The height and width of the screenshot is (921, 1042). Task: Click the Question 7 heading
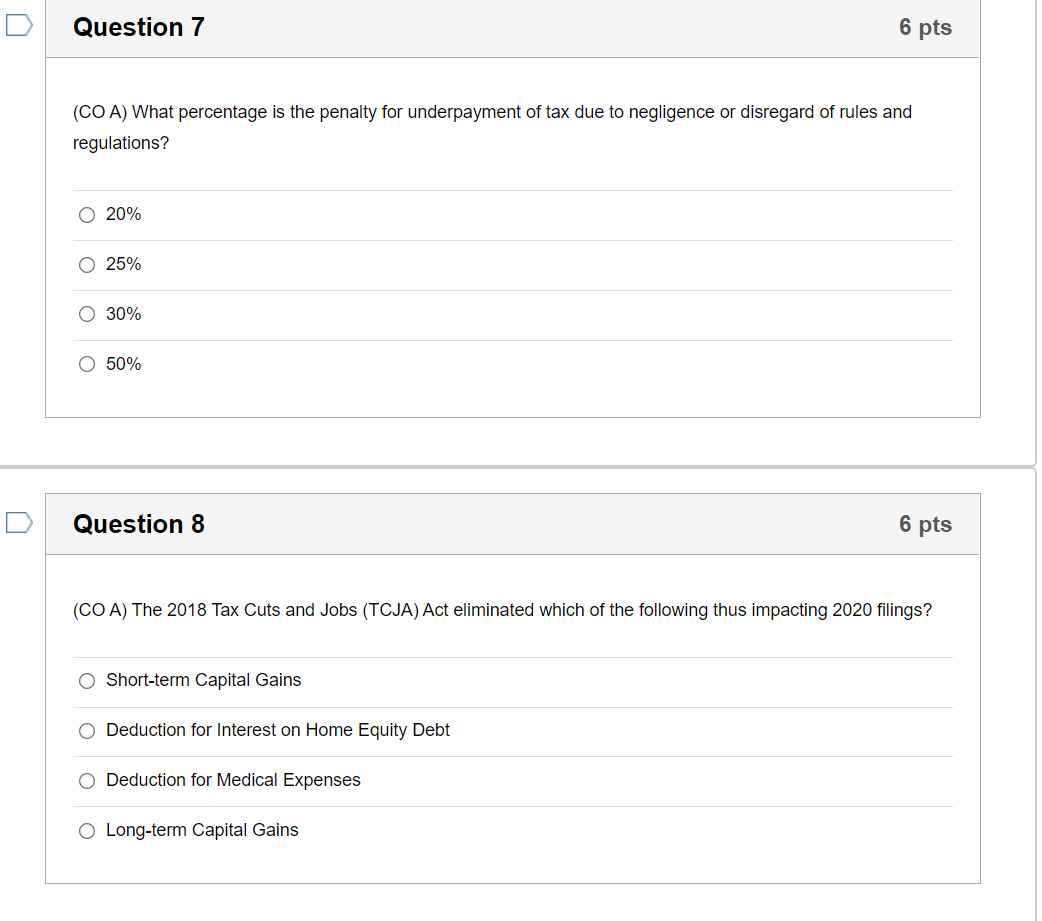138,27
